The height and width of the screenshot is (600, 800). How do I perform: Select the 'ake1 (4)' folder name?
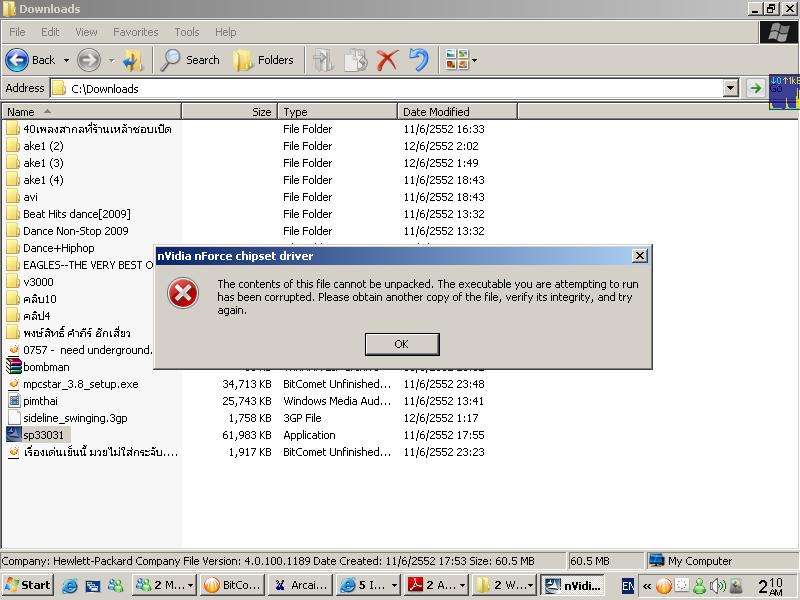43,180
